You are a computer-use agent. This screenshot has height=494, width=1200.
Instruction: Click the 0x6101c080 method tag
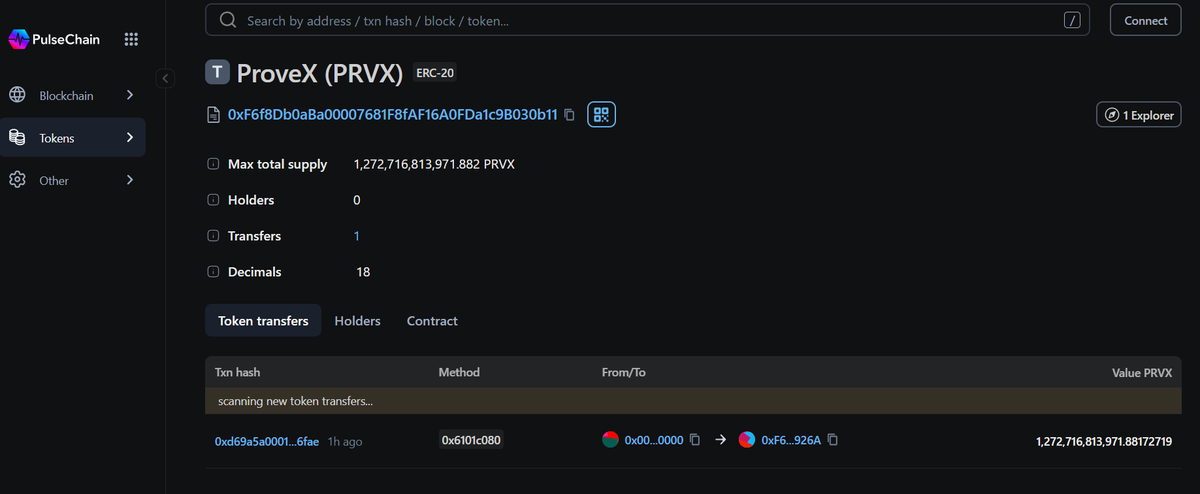(x=471, y=440)
